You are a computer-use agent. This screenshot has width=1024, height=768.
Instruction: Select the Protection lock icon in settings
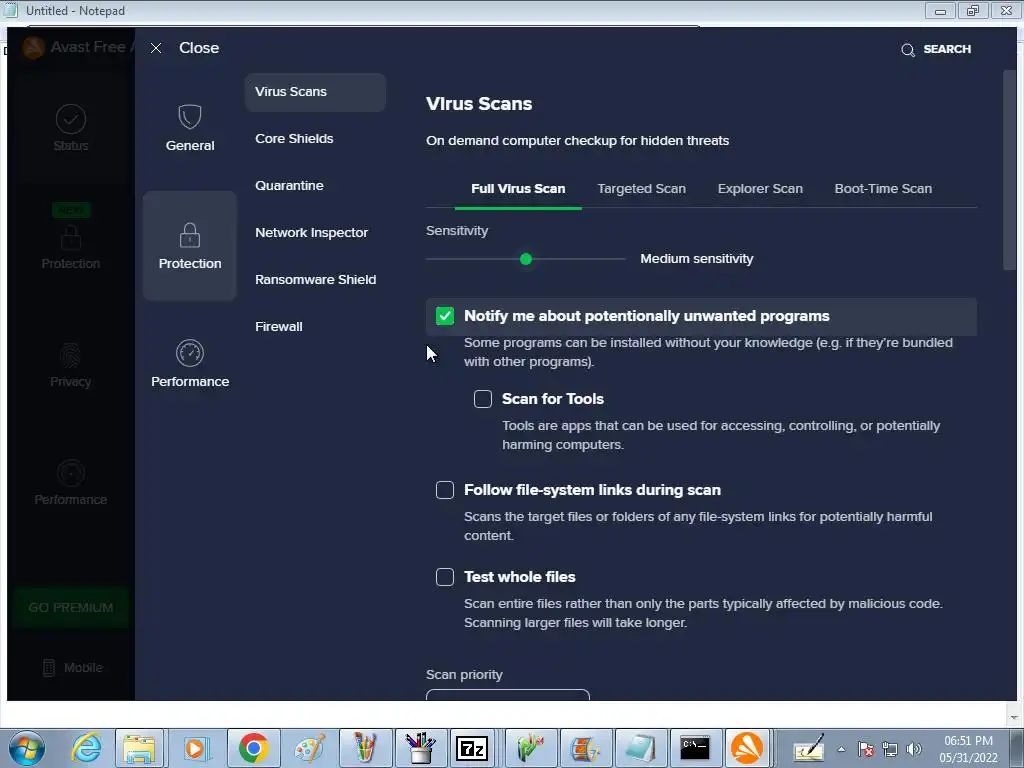(x=189, y=235)
